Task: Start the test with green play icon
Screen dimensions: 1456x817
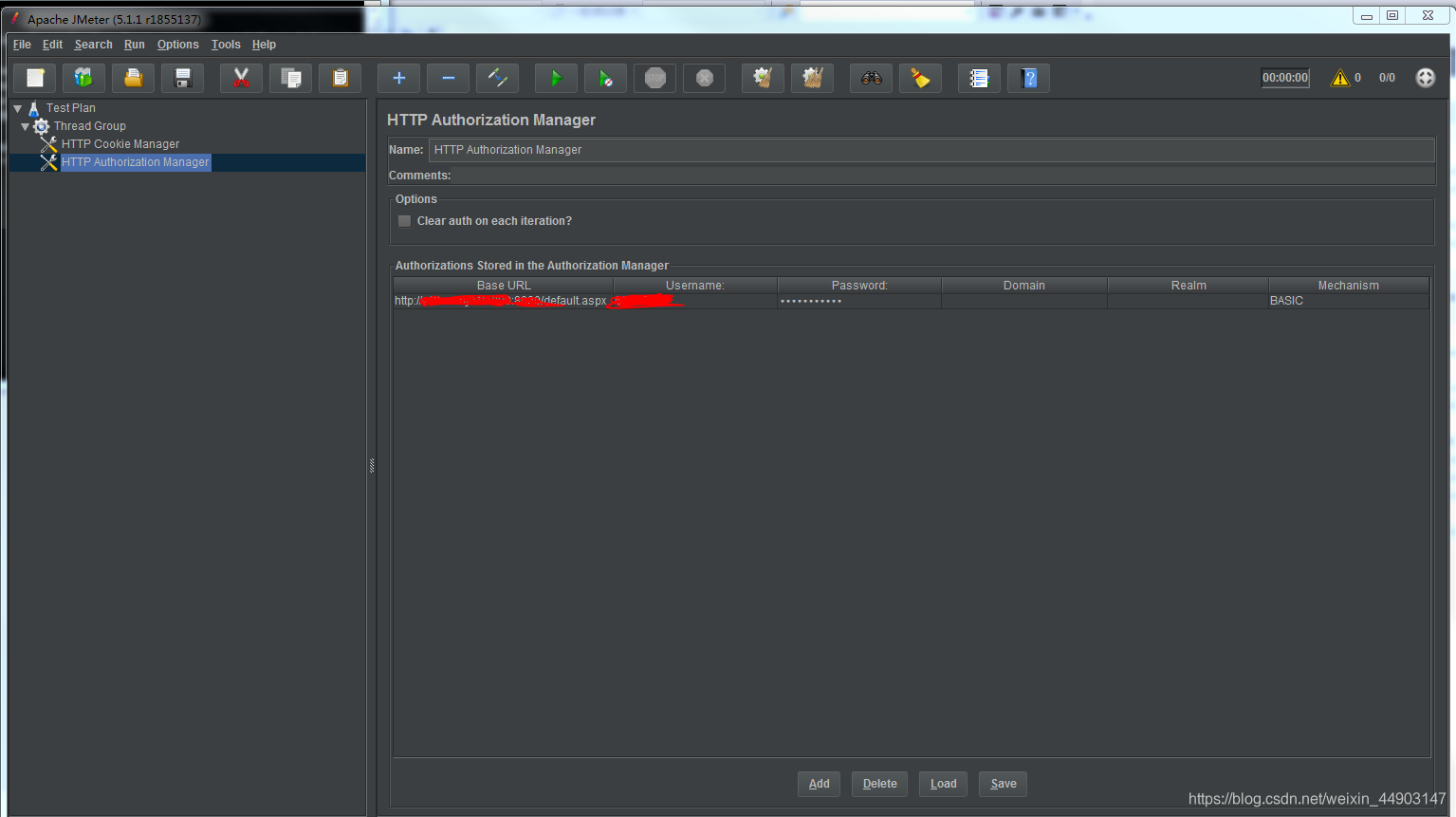Action: tap(556, 78)
